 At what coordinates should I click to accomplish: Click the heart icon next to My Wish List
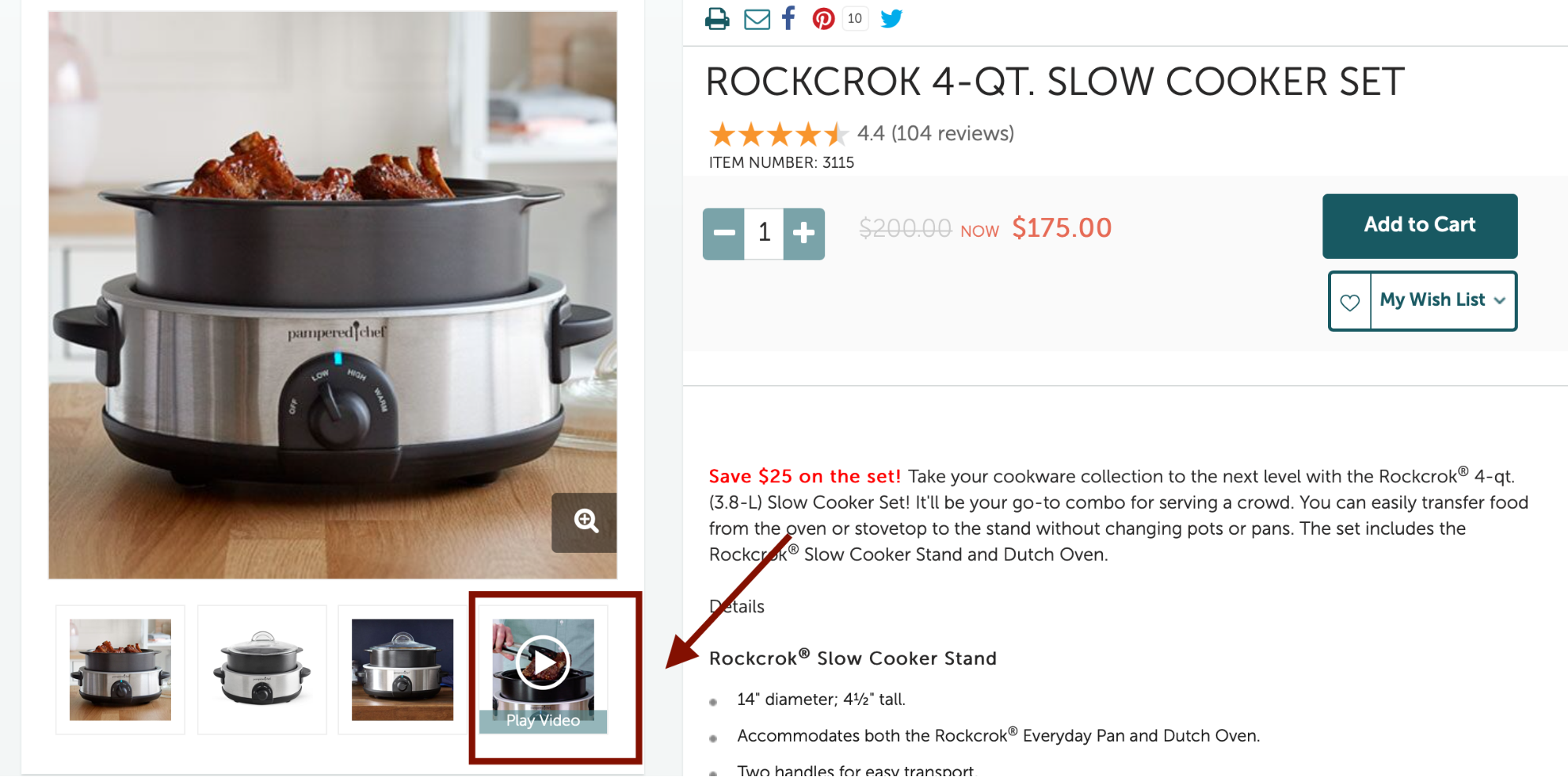[x=1349, y=301]
